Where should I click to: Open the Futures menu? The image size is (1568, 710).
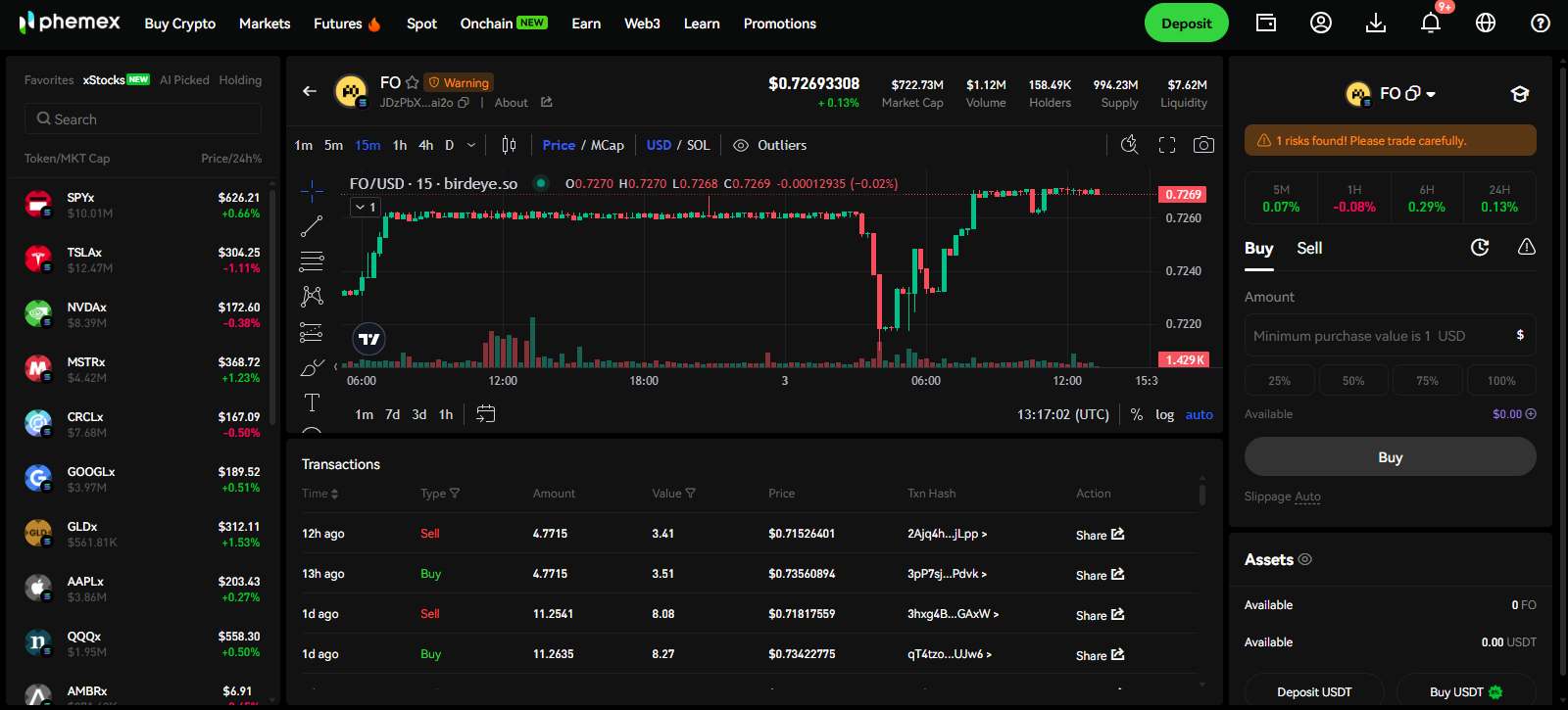tap(347, 24)
